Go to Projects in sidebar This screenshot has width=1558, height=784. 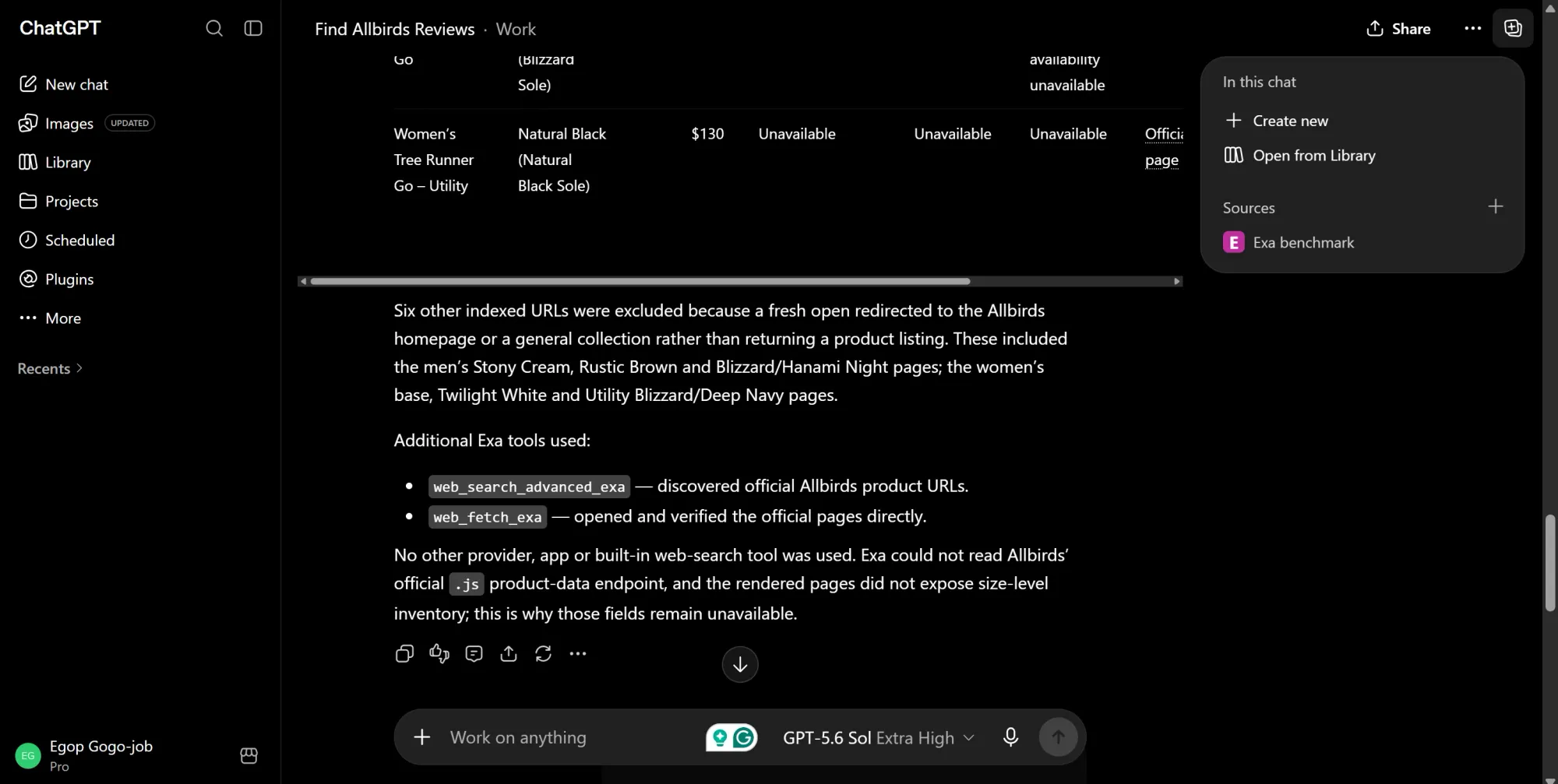[x=58, y=201]
